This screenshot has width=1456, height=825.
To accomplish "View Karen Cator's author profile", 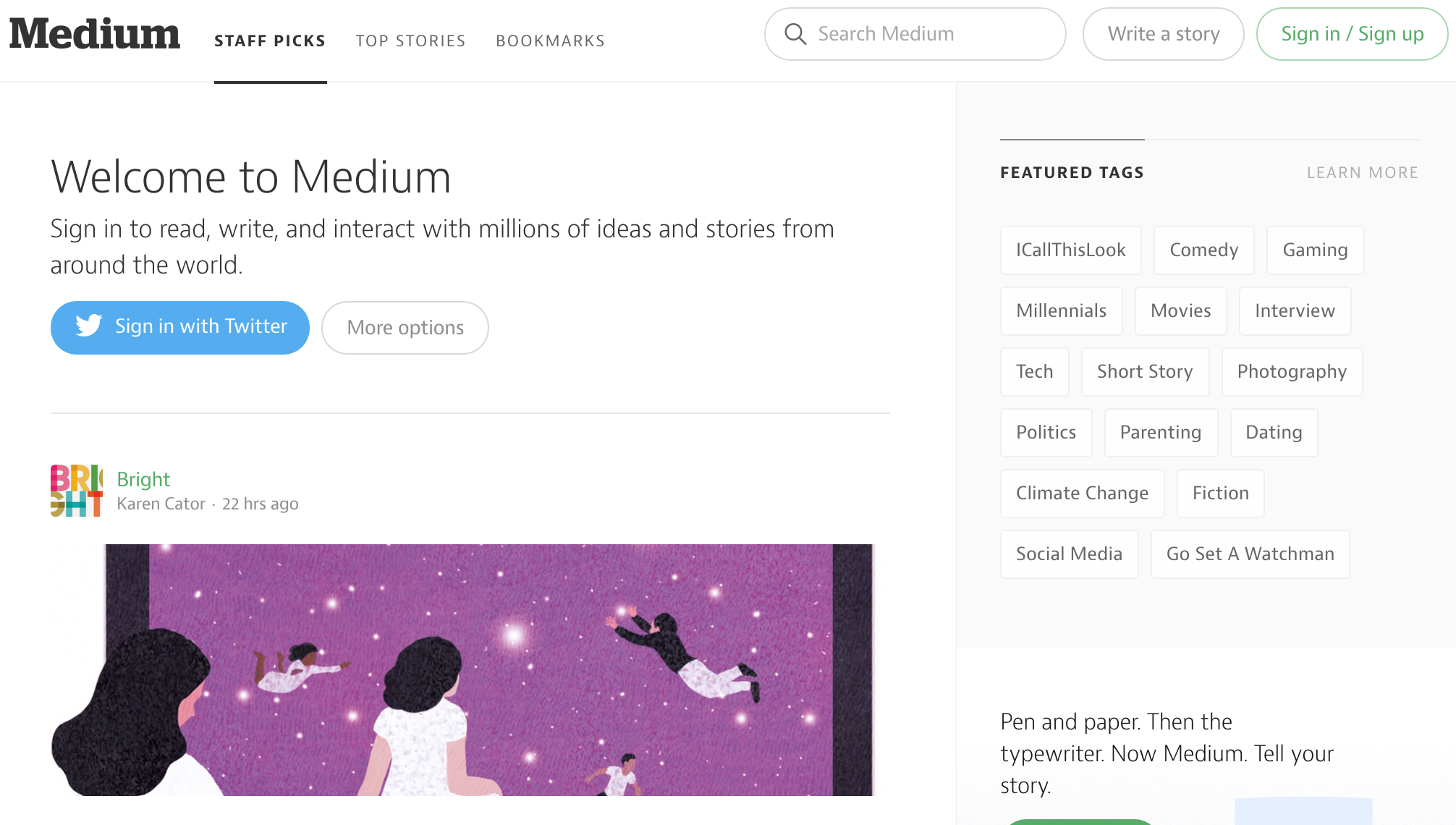I will [x=161, y=503].
